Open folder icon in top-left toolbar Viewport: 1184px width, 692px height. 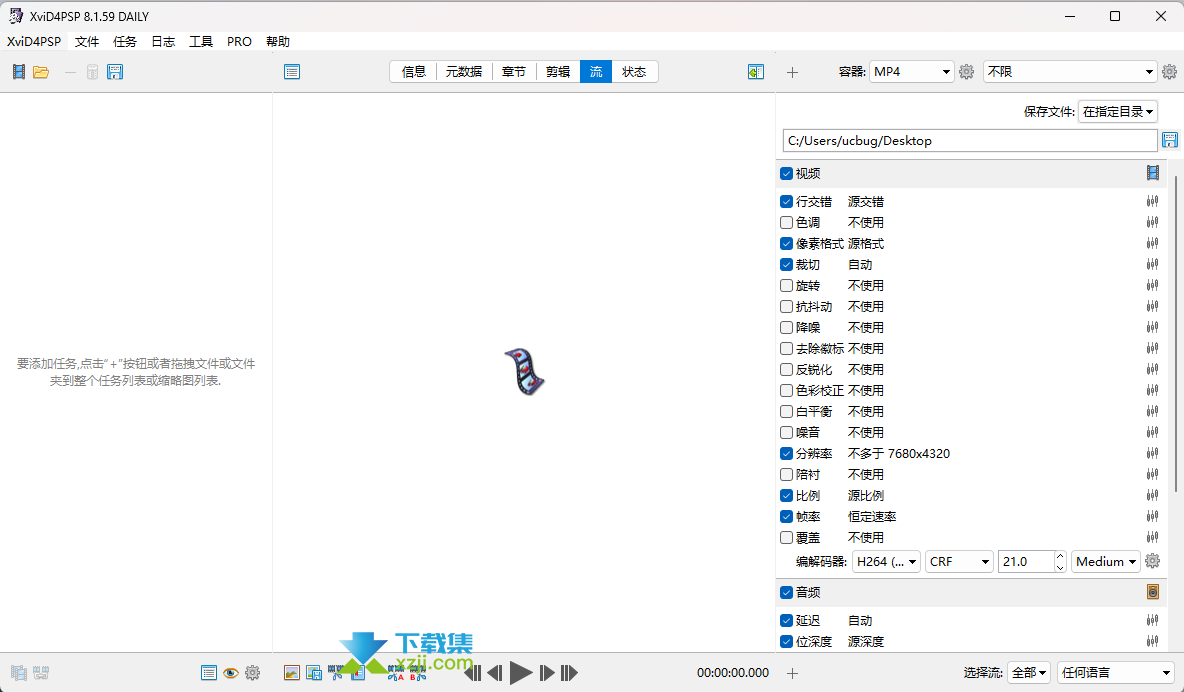click(41, 72)
